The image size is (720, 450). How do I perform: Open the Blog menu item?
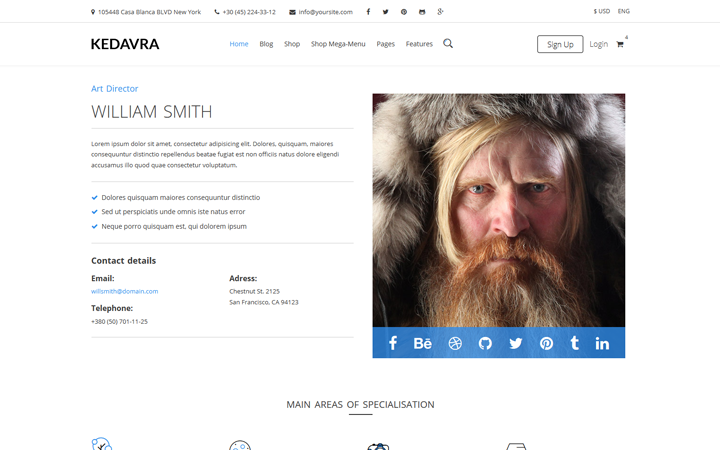click(x=266, y=44)
